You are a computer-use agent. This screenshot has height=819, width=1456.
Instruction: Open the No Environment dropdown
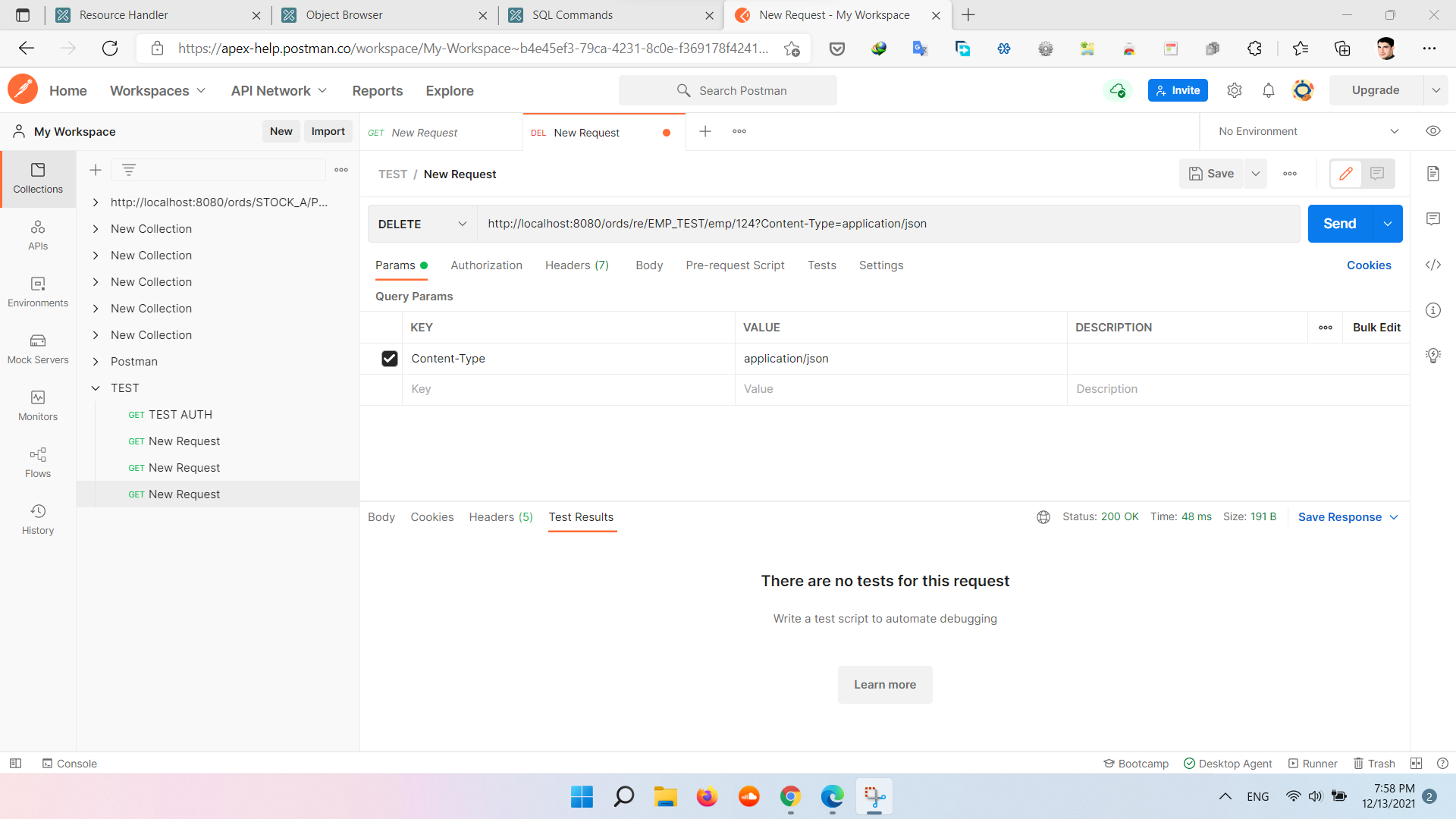click(1308, 131)
